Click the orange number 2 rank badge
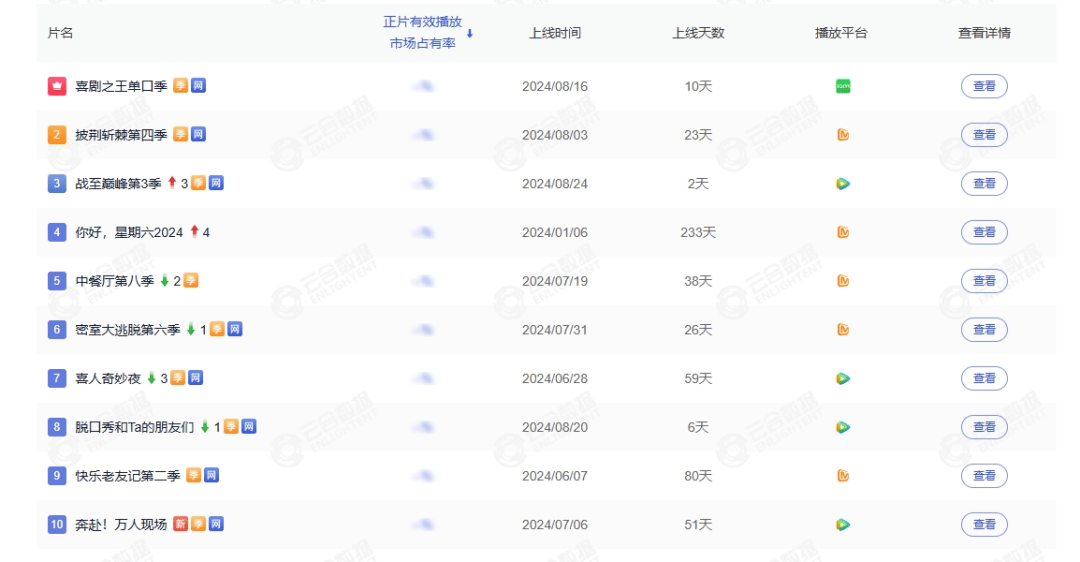 coord(57,135)
